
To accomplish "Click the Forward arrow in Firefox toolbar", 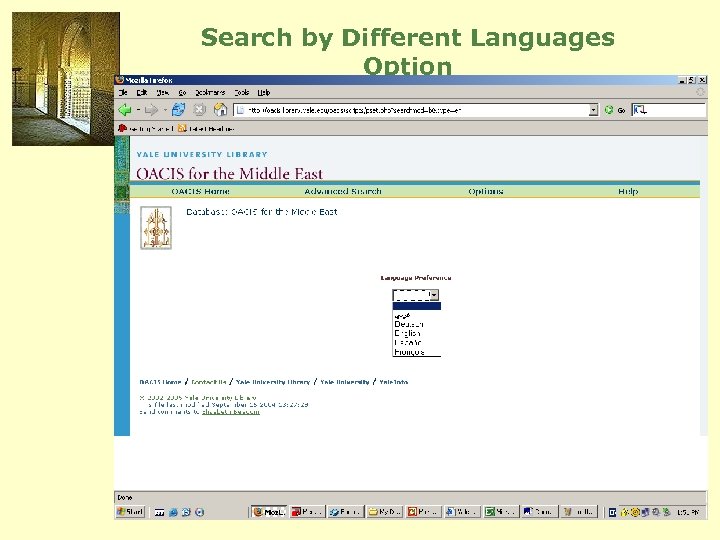I will click(151, 110).
